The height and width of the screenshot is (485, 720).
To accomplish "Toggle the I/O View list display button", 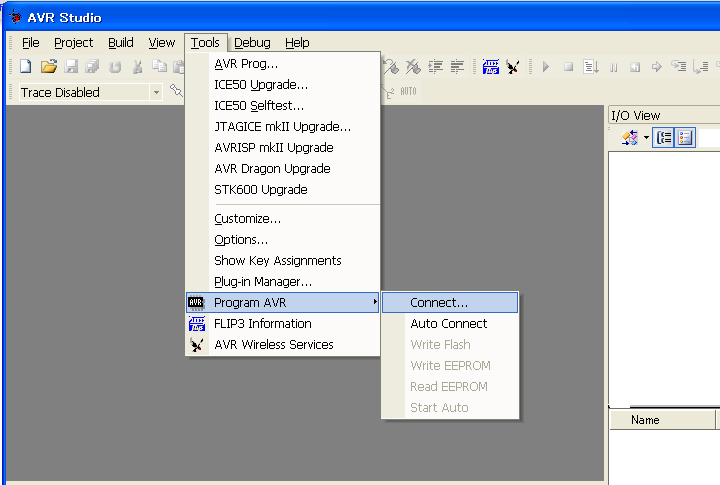I will coord(685,137).
